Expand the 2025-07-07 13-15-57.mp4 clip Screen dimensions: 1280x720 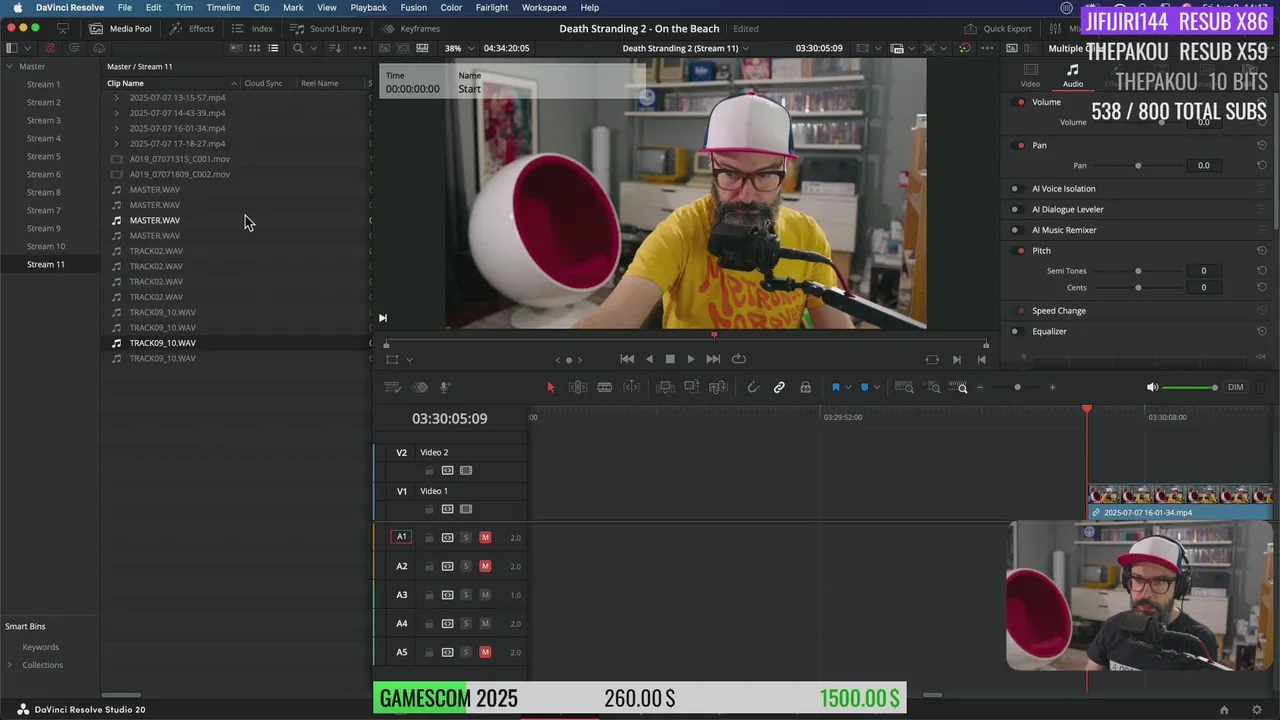click(116, 98)
